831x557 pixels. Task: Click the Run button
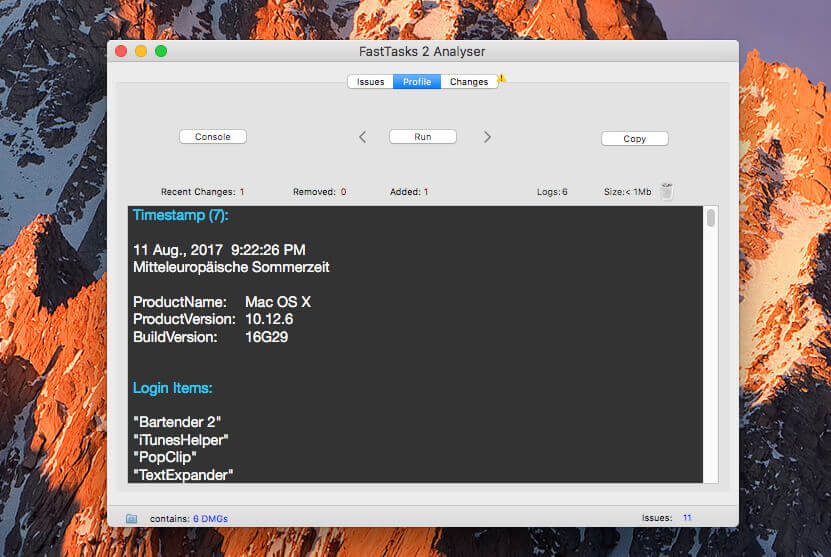click(x=422, y=137)
